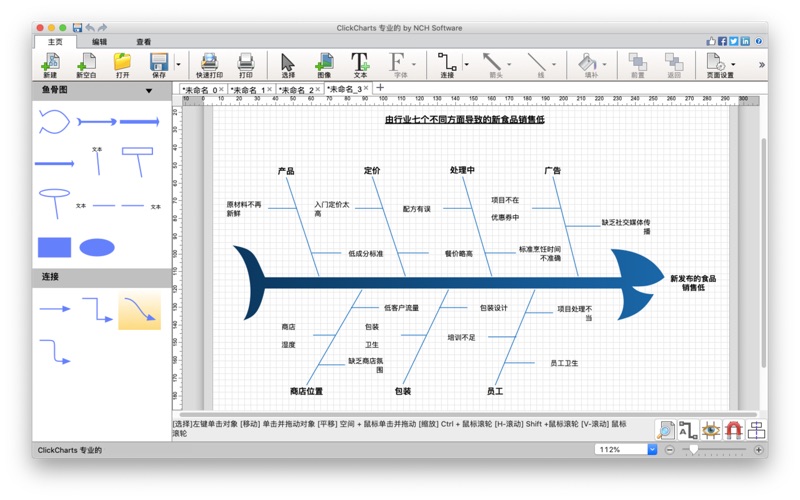Pick the blue rectangle shape
This screenshot has width=800, height=500.
(55, 247)
